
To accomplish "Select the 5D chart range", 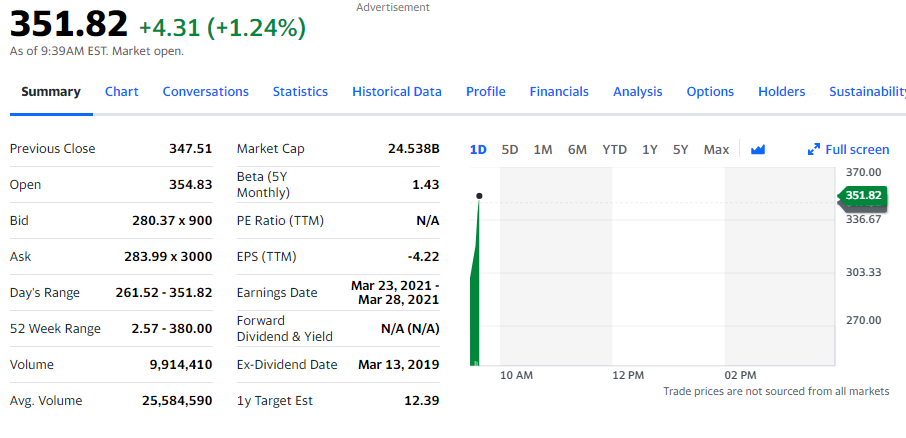I will 510,150.
